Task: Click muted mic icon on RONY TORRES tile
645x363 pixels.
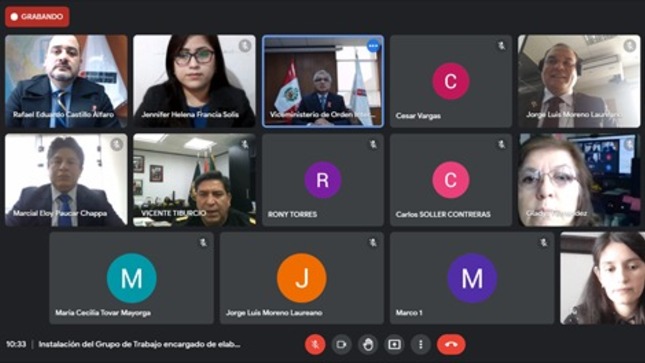Action: pyautogui.click(x=373, y=144)
